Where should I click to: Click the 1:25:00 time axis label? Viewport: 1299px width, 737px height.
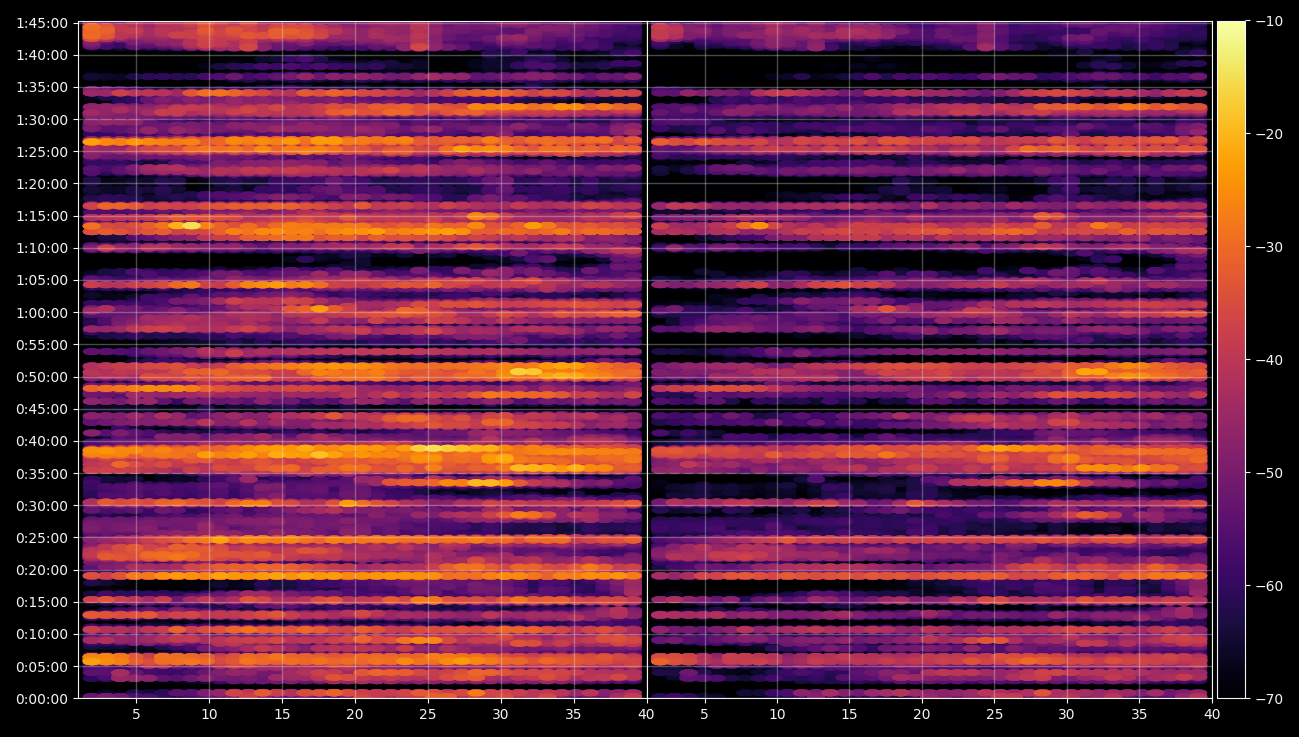pos(42,152)
